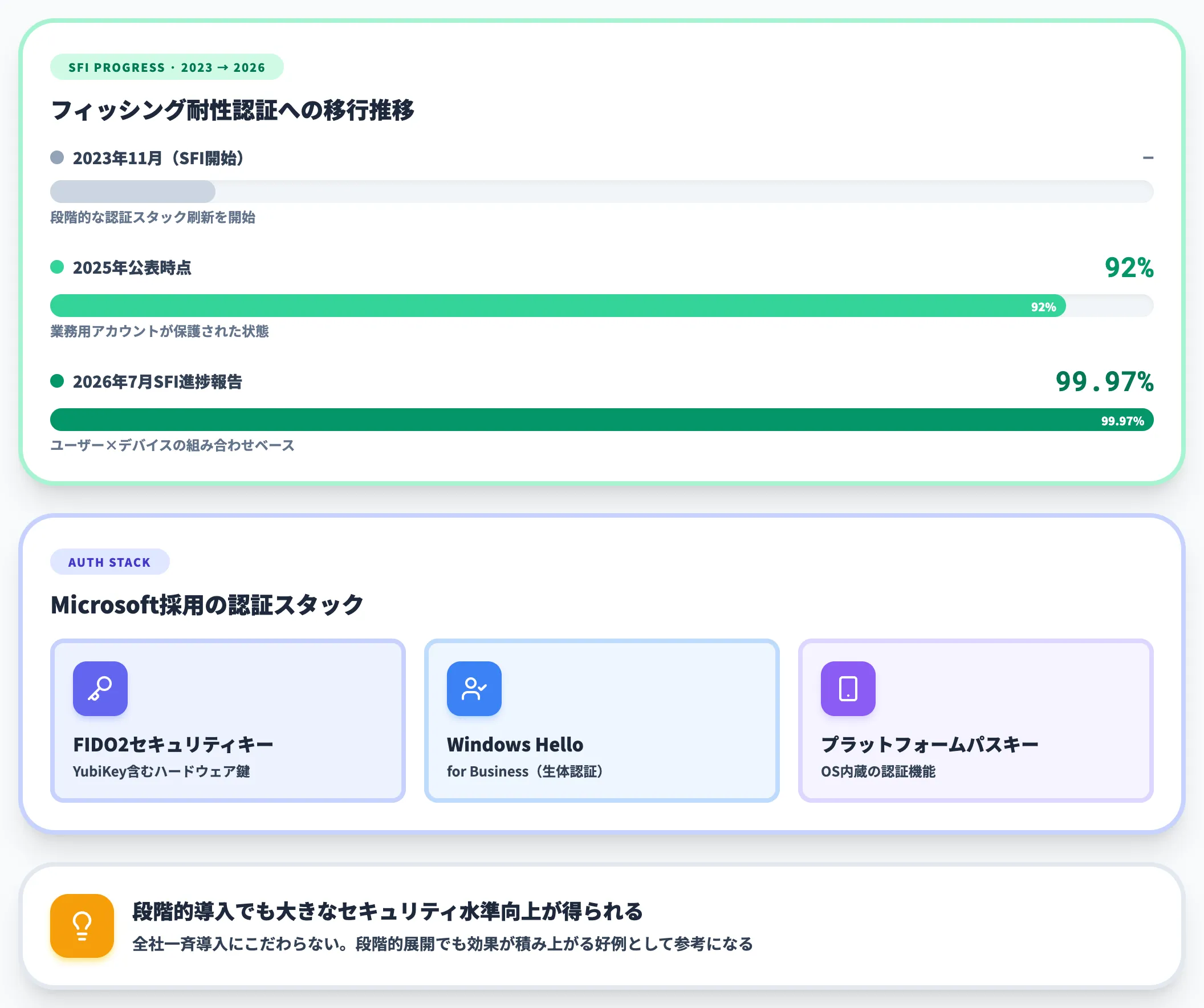Click the ユーザー×デバイスの組み合わせベース caption

point(172,445)
